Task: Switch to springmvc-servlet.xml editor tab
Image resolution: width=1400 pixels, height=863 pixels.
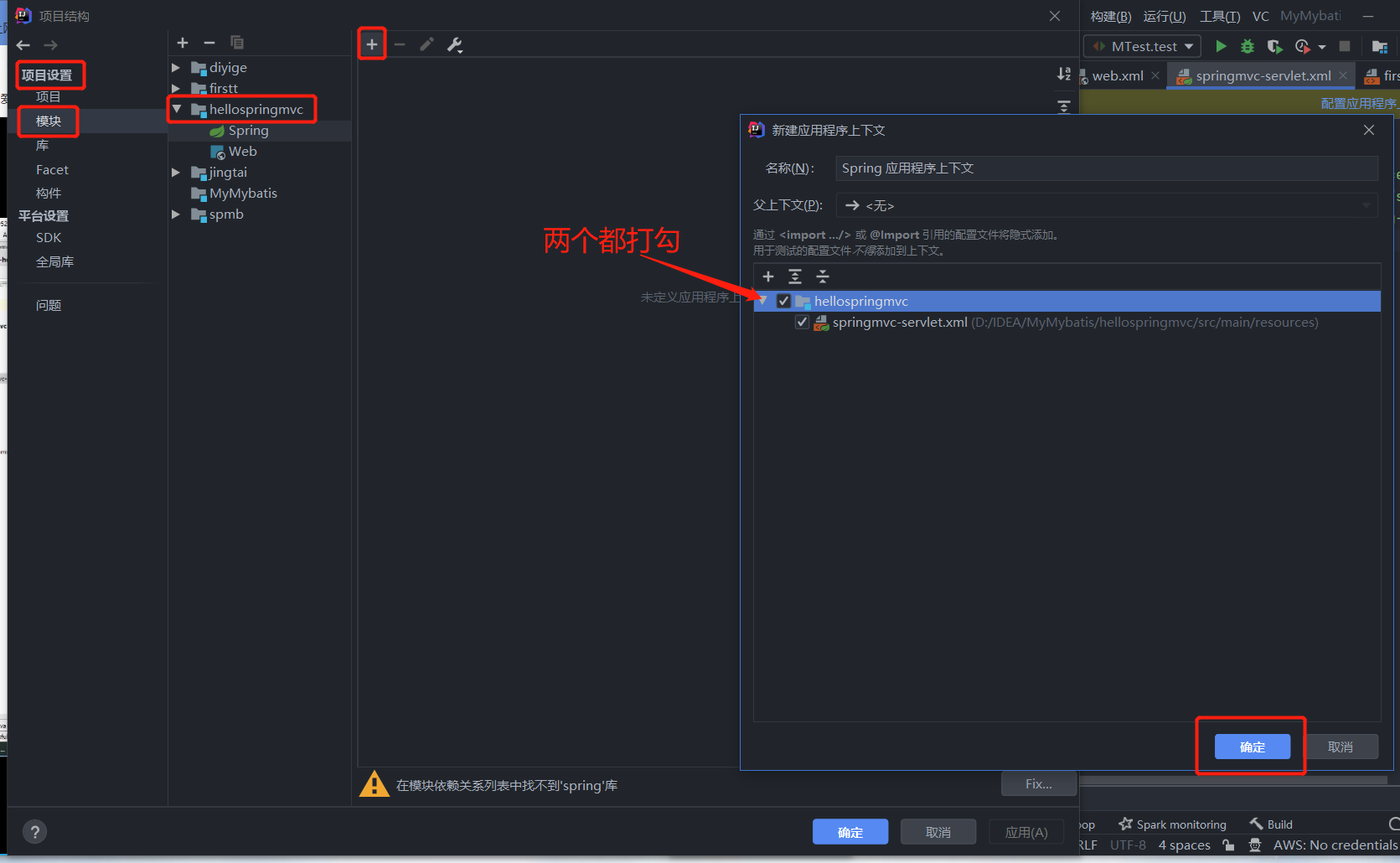Action: [x=1263, y=75]
